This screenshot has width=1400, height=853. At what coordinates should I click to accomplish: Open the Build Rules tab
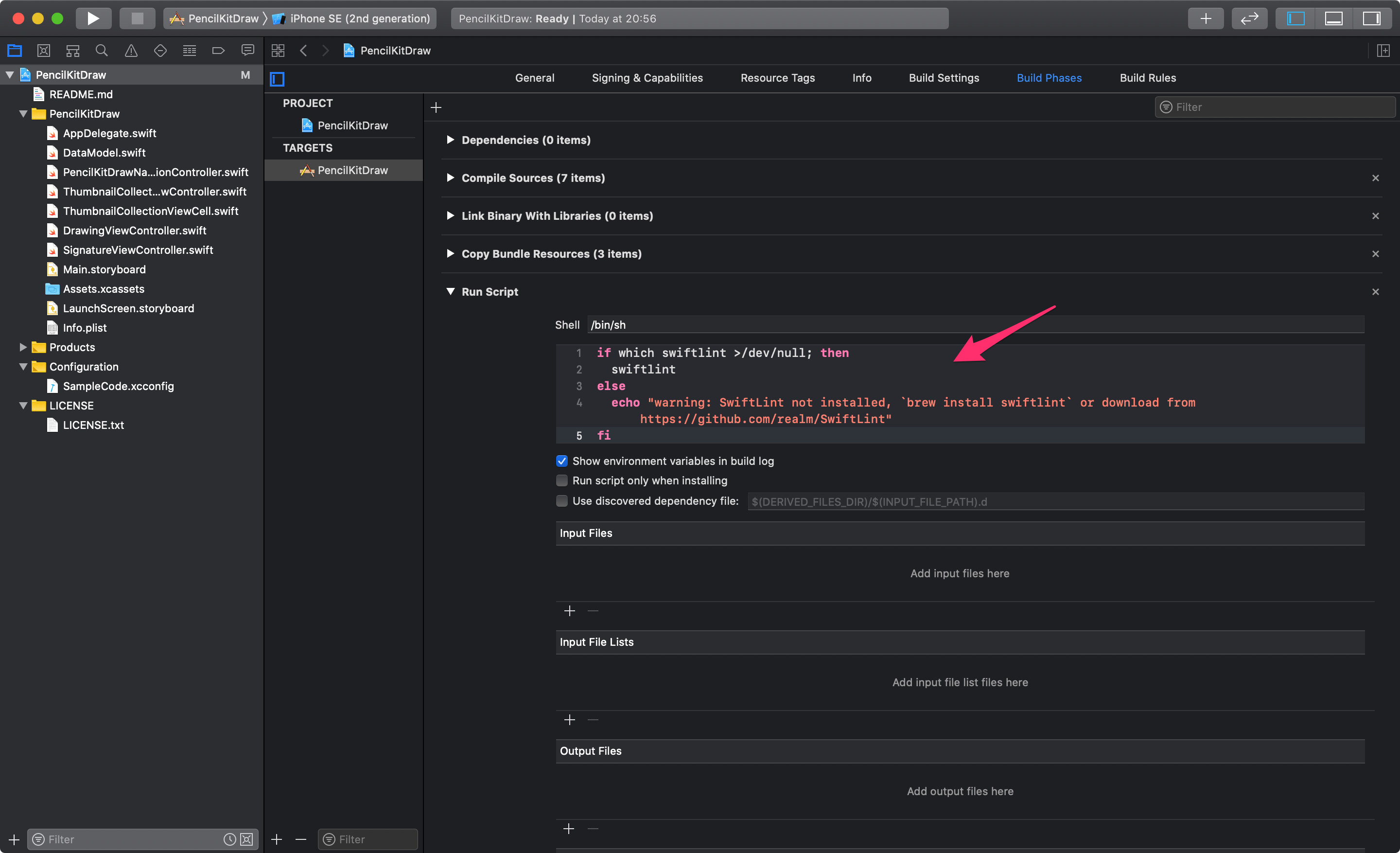coord(1147,78)
